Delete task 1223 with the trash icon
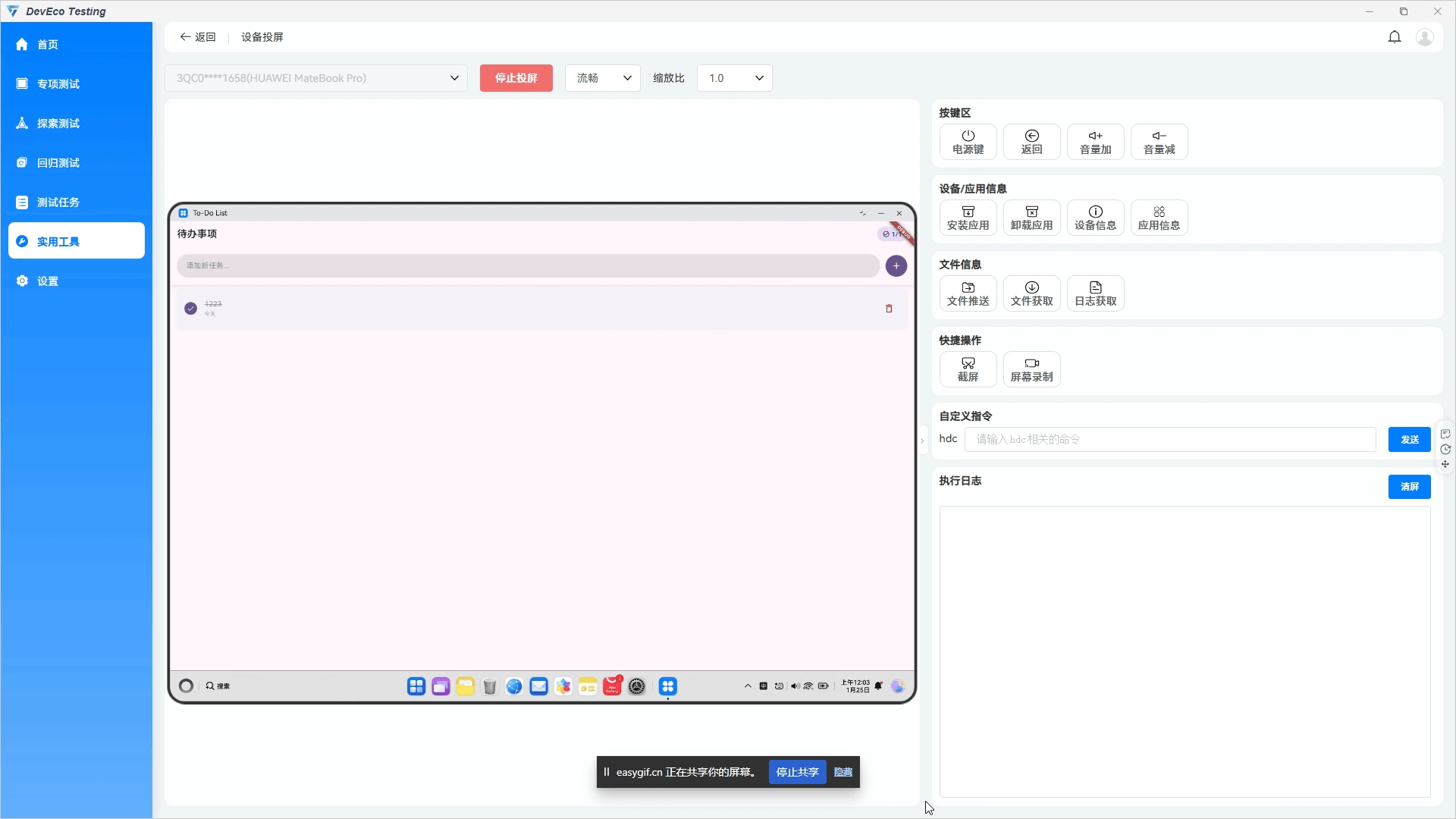1456x819 pixels. (889, 309)
